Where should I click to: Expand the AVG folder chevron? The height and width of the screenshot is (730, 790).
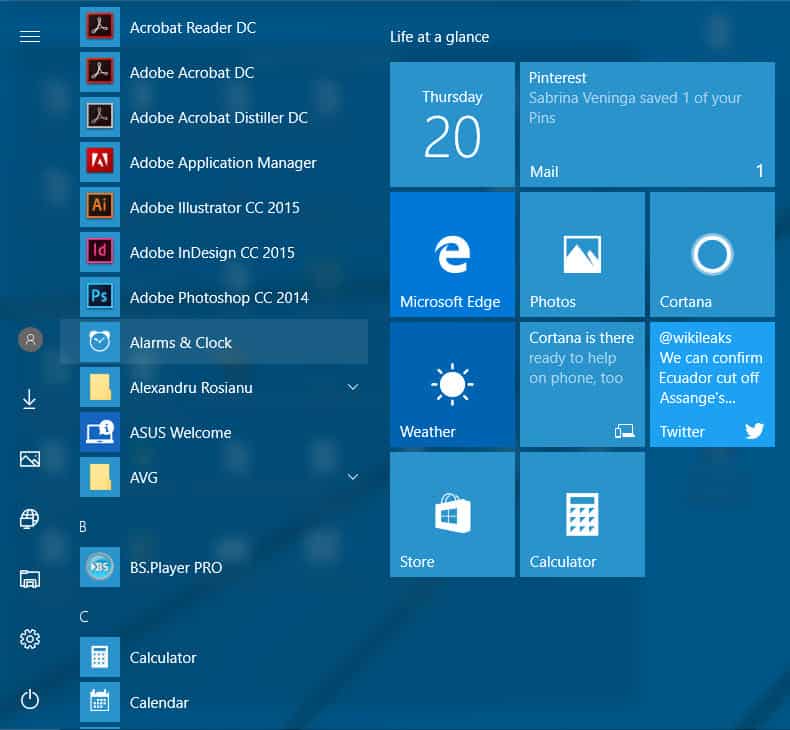(x=353, y=477)
